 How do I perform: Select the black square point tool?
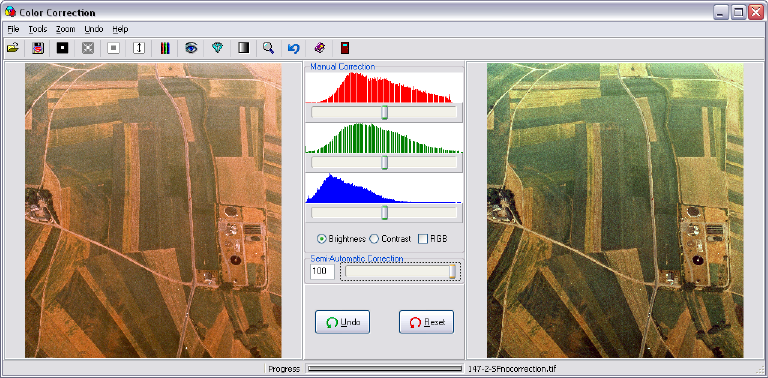coord(62,48)
